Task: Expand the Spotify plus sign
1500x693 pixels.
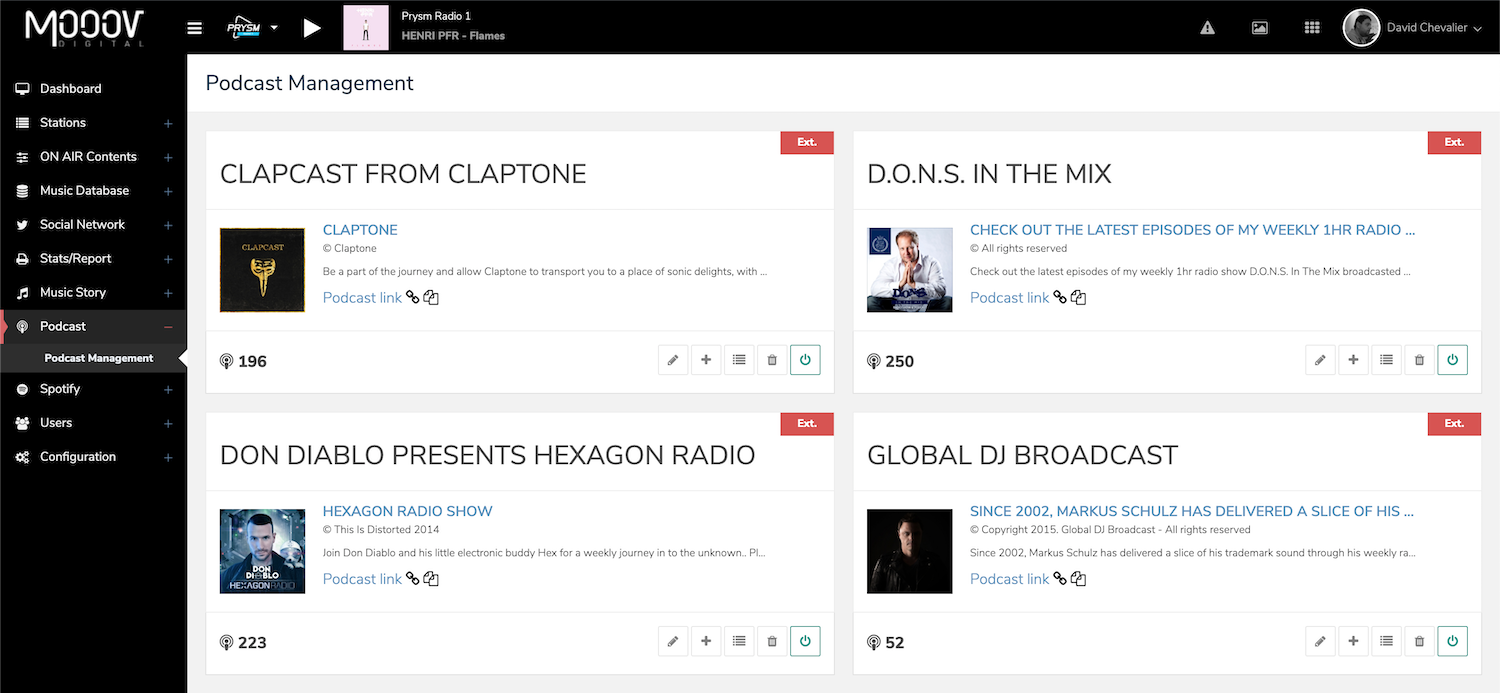Action: (x=168, y=390)
